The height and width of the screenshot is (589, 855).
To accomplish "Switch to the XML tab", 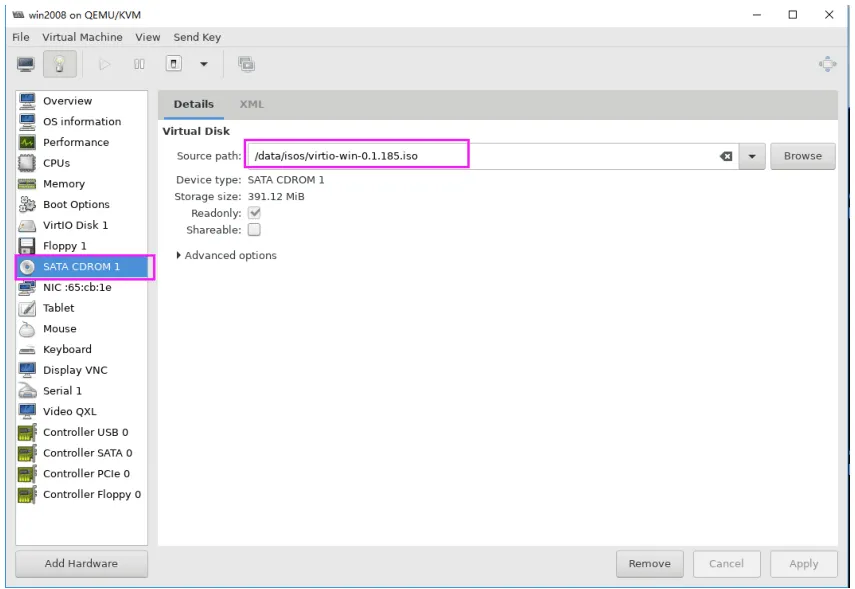I will click(x=251, y=104).
